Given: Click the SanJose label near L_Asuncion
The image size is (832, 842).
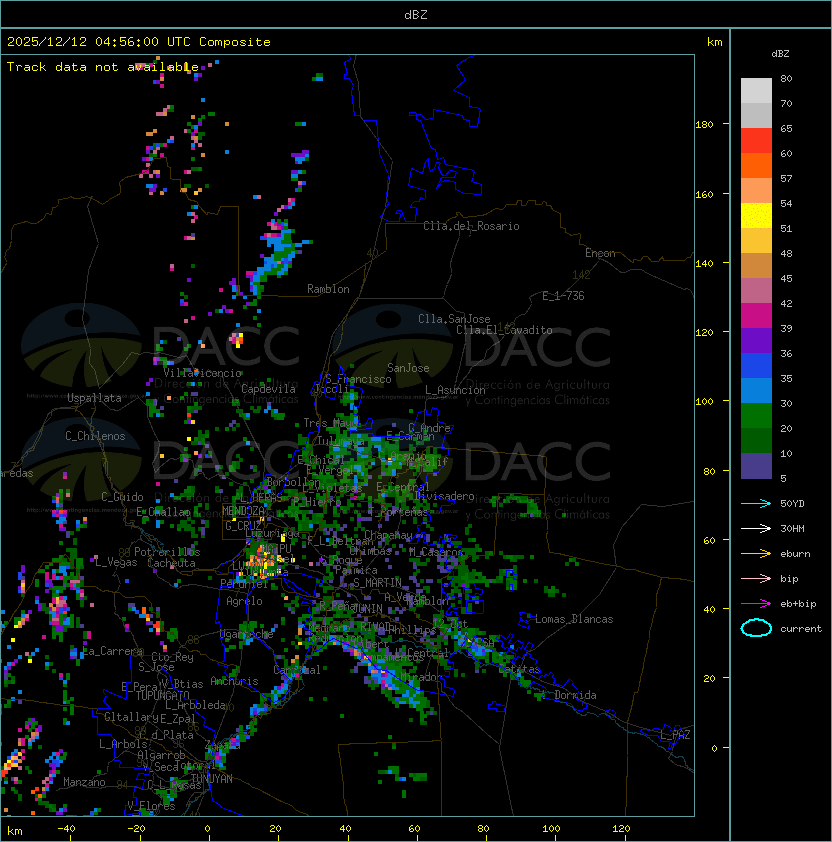Looking at the screenshot, I should (408, 368).
